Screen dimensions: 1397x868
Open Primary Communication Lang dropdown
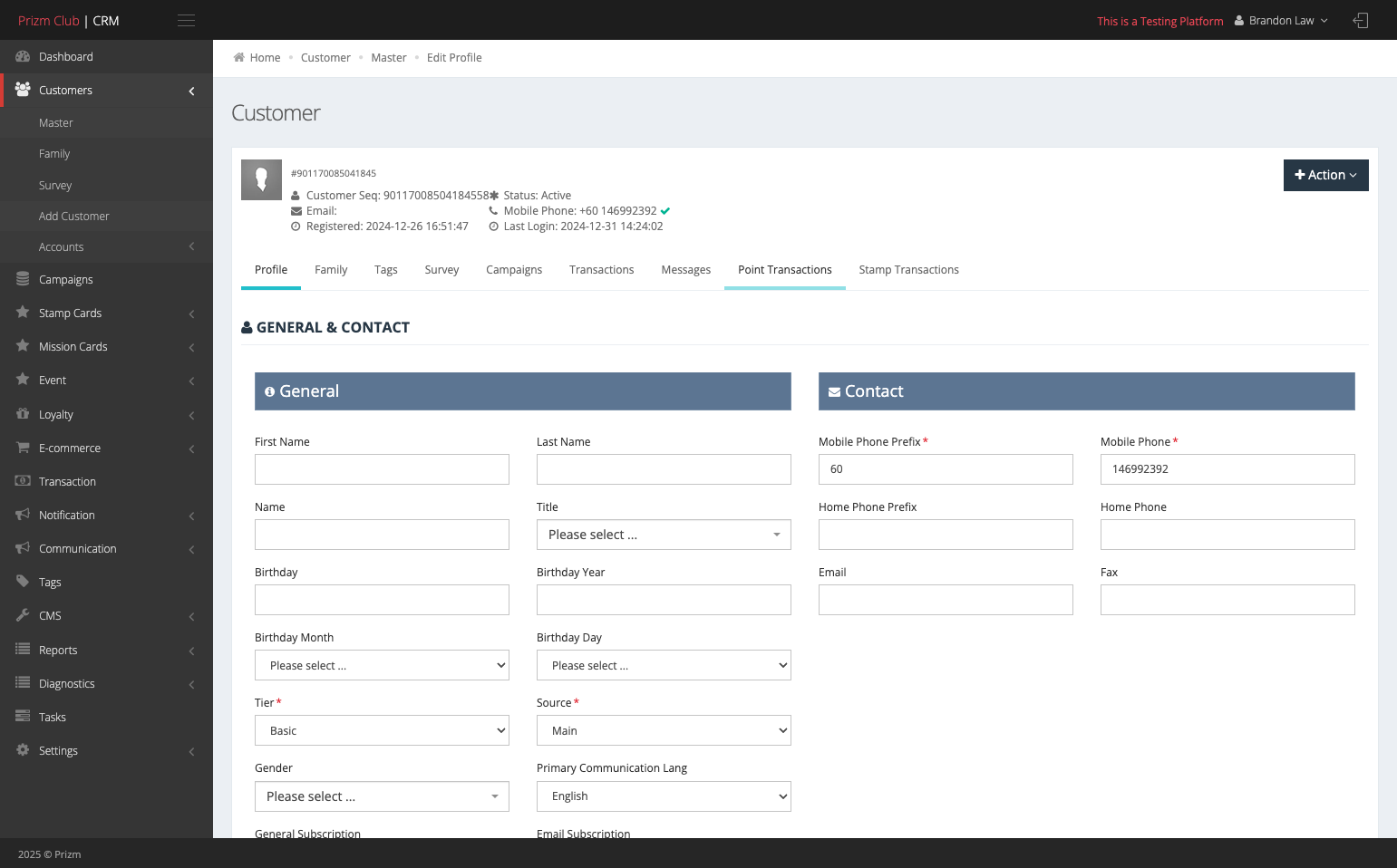pos(664,796)
